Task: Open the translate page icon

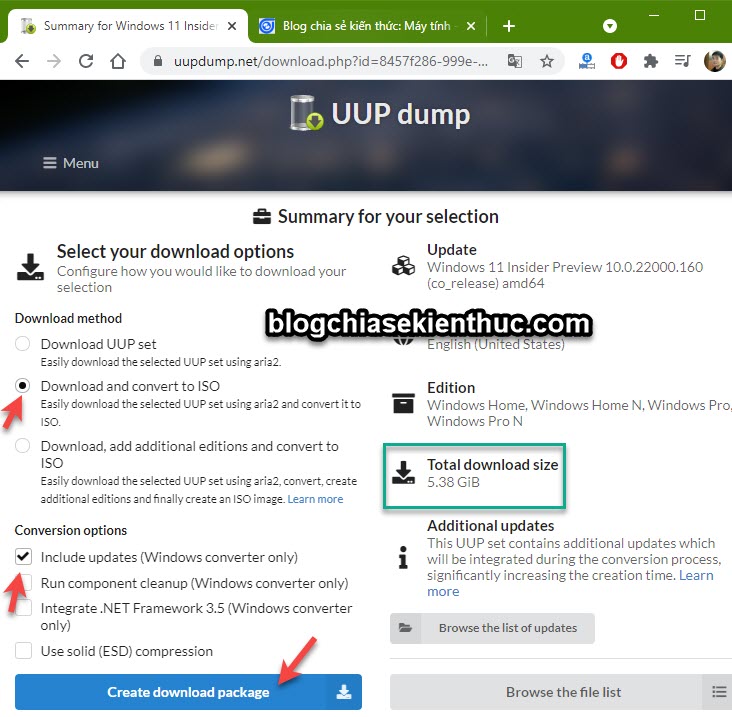Action: point(514,61)
